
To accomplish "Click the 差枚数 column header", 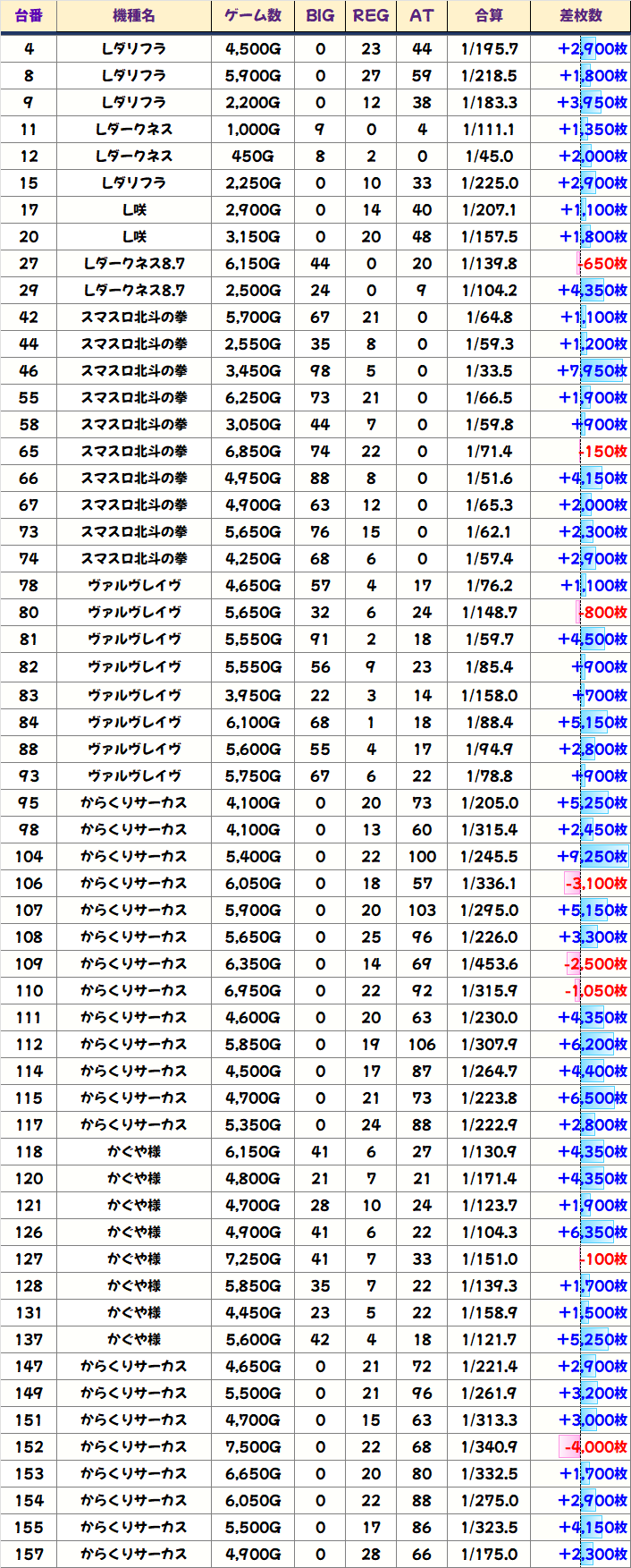I will point(581,16).
